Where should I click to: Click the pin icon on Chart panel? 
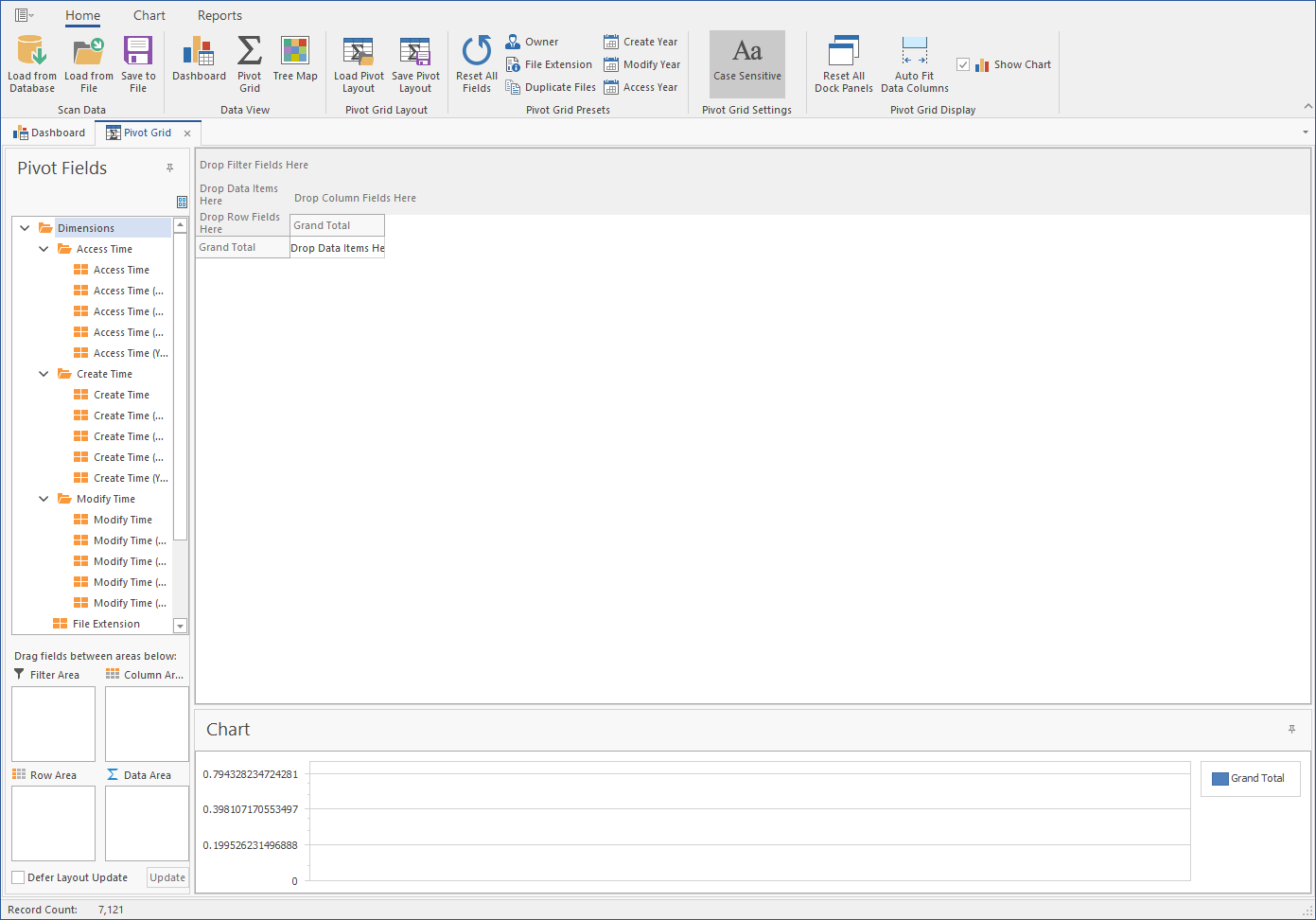coord(1292,730)
